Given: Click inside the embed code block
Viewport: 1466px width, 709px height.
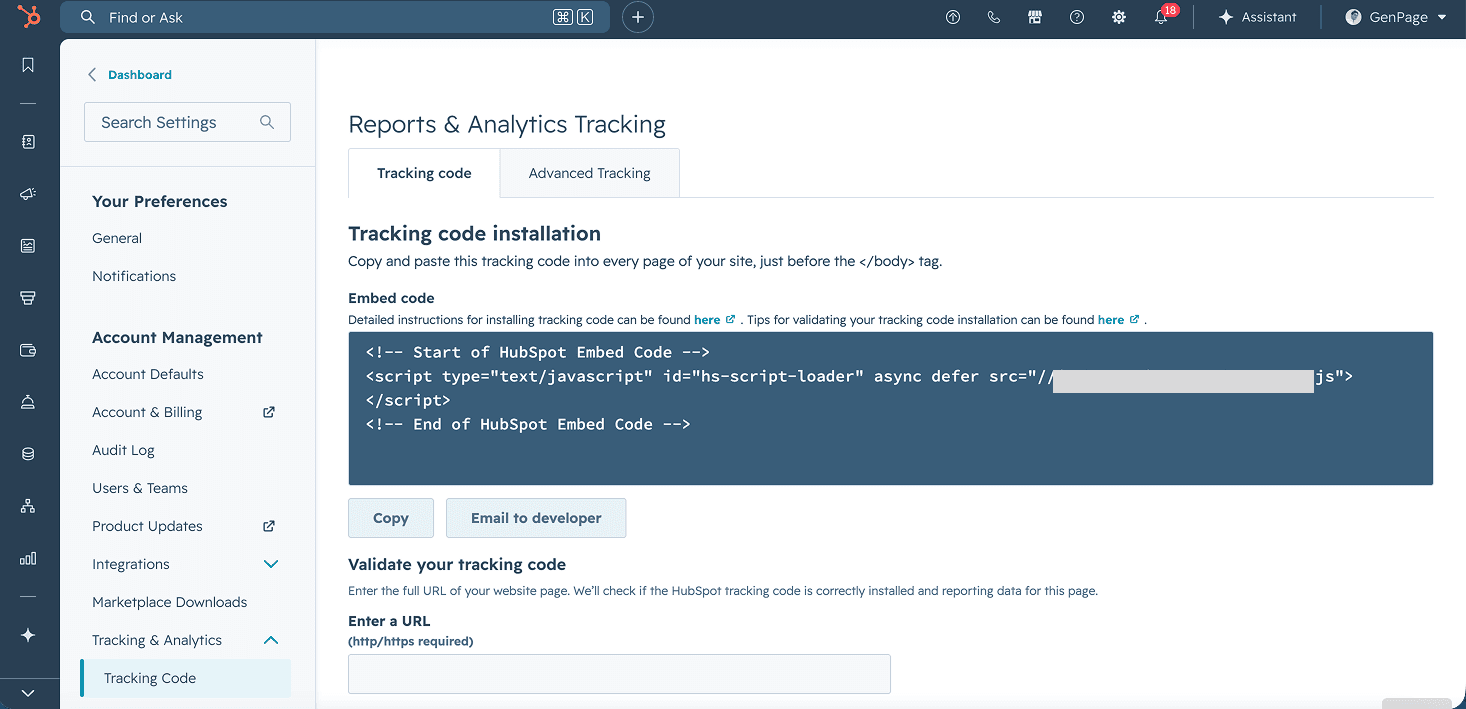Looking at the screenshot, I should [891, 409].
